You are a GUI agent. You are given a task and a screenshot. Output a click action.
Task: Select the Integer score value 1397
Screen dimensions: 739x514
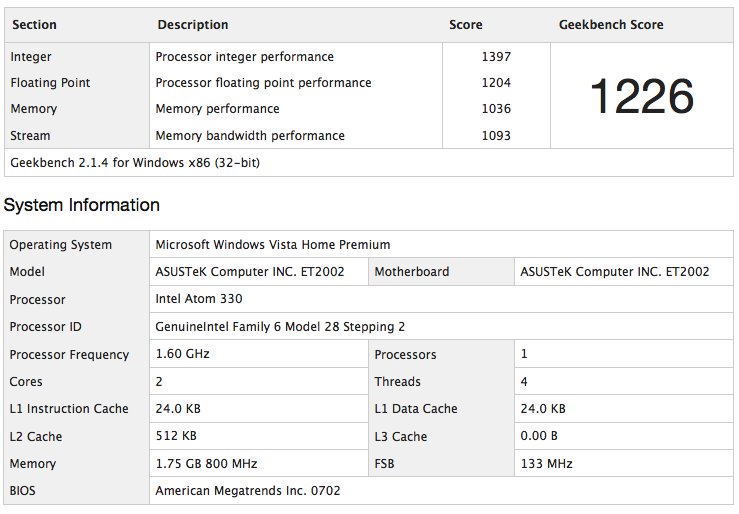click(496, 57)
